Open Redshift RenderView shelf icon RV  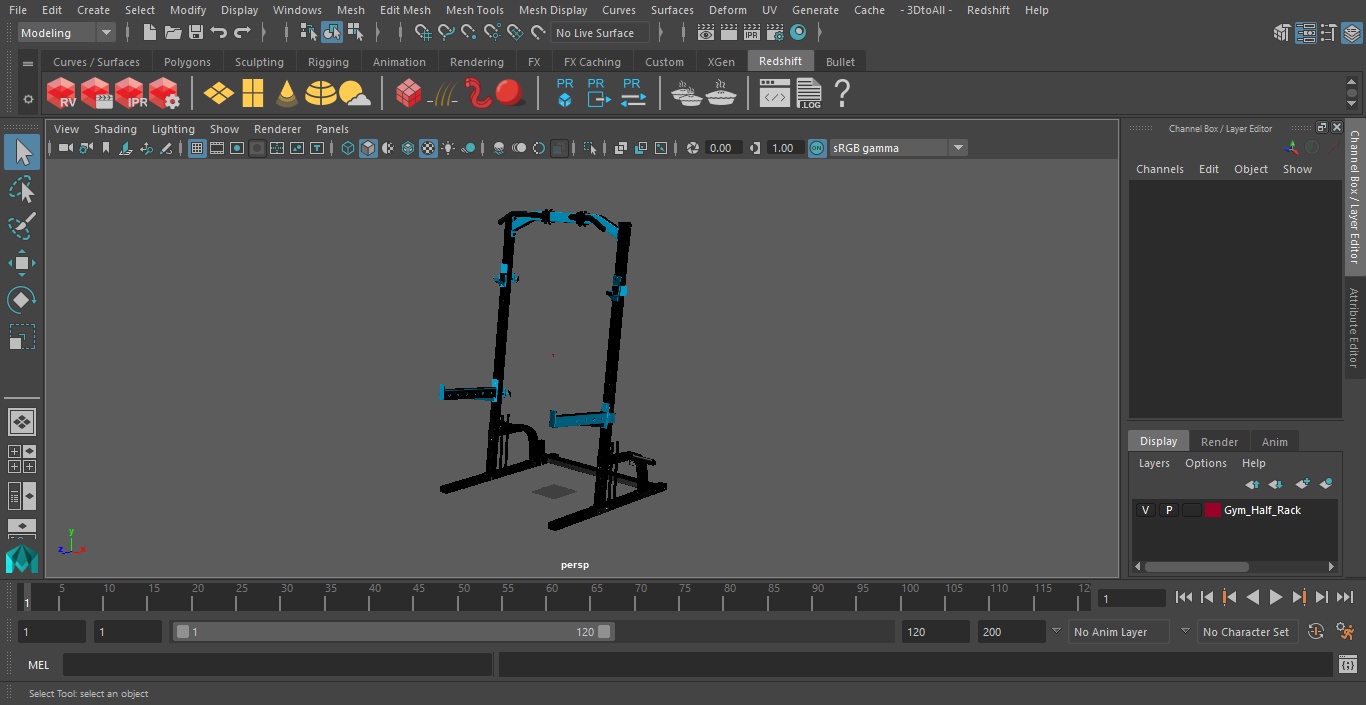pos(62,94)
